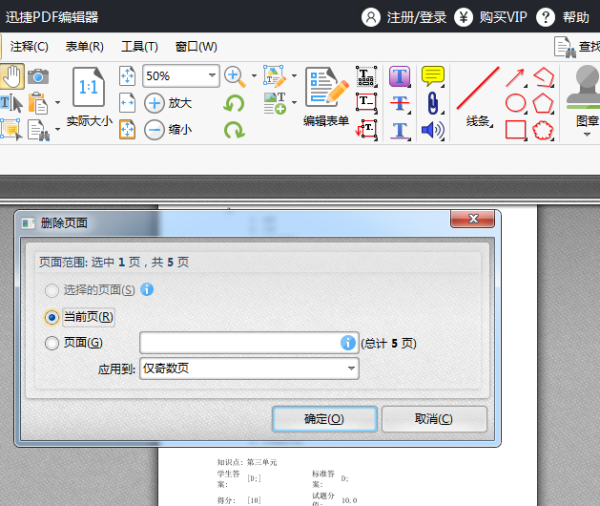
Task: Click the Snapshot camera tool
Action: click(38, 77)
